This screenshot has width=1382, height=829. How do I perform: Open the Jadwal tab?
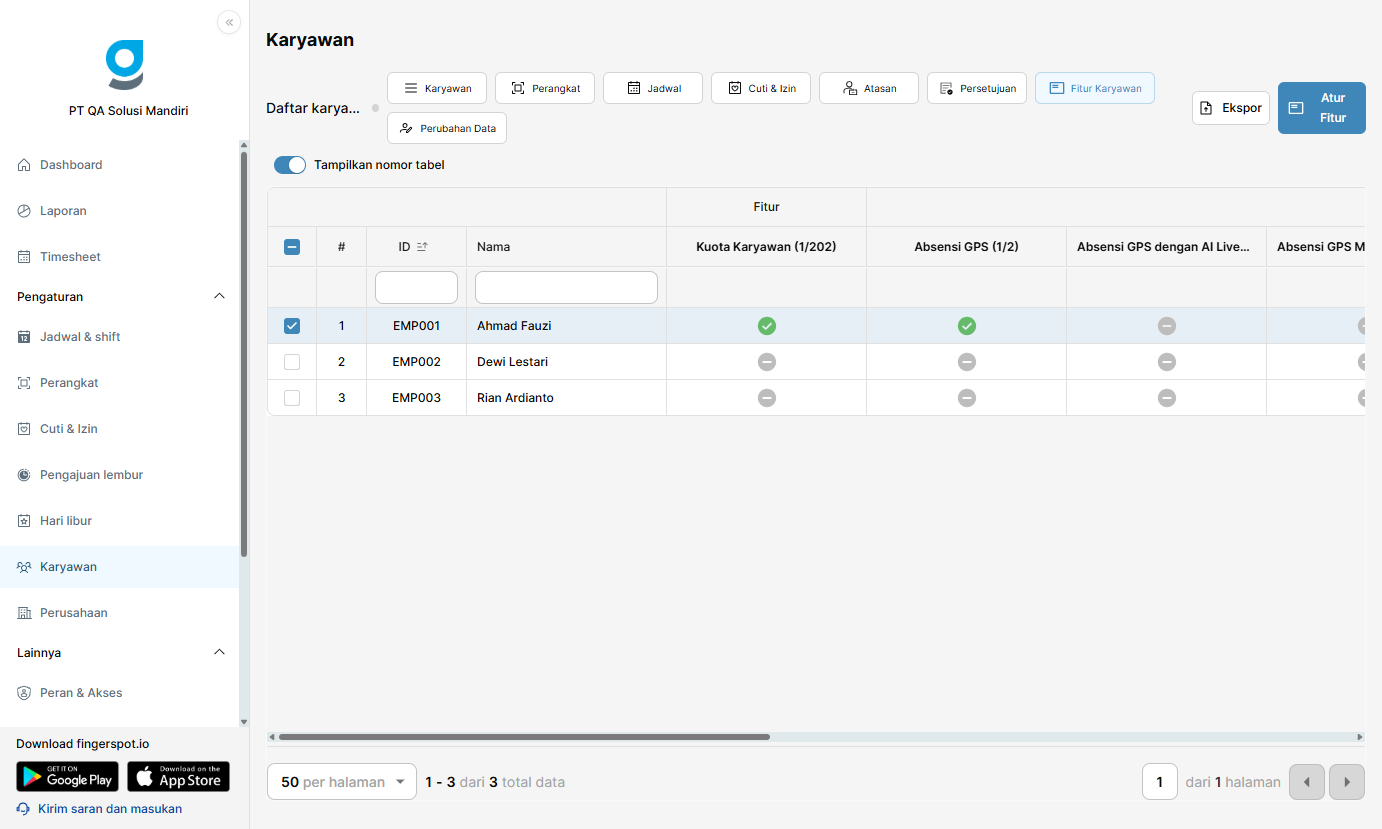(653, 88)
